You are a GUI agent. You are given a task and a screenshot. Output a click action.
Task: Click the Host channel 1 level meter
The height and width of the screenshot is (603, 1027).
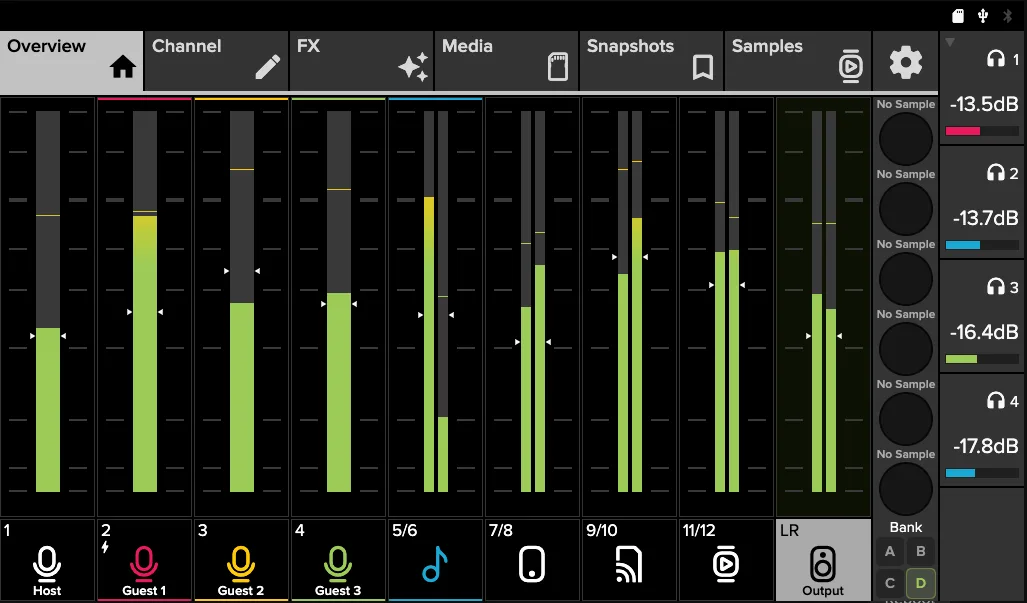coord(48,301)
